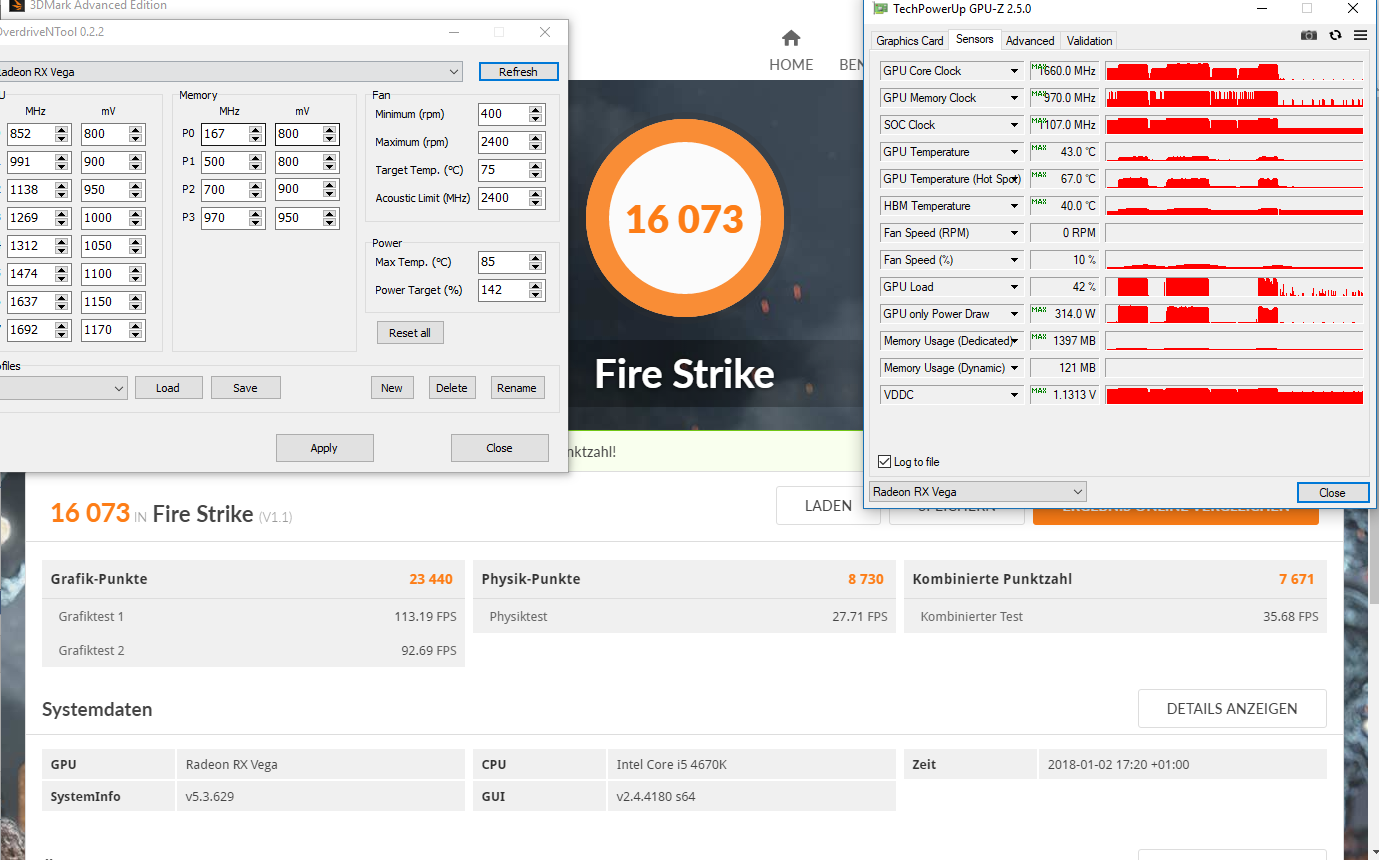Click the Delete profile button
This screenshot has width=1379, height=860.
tap(452, 388)
